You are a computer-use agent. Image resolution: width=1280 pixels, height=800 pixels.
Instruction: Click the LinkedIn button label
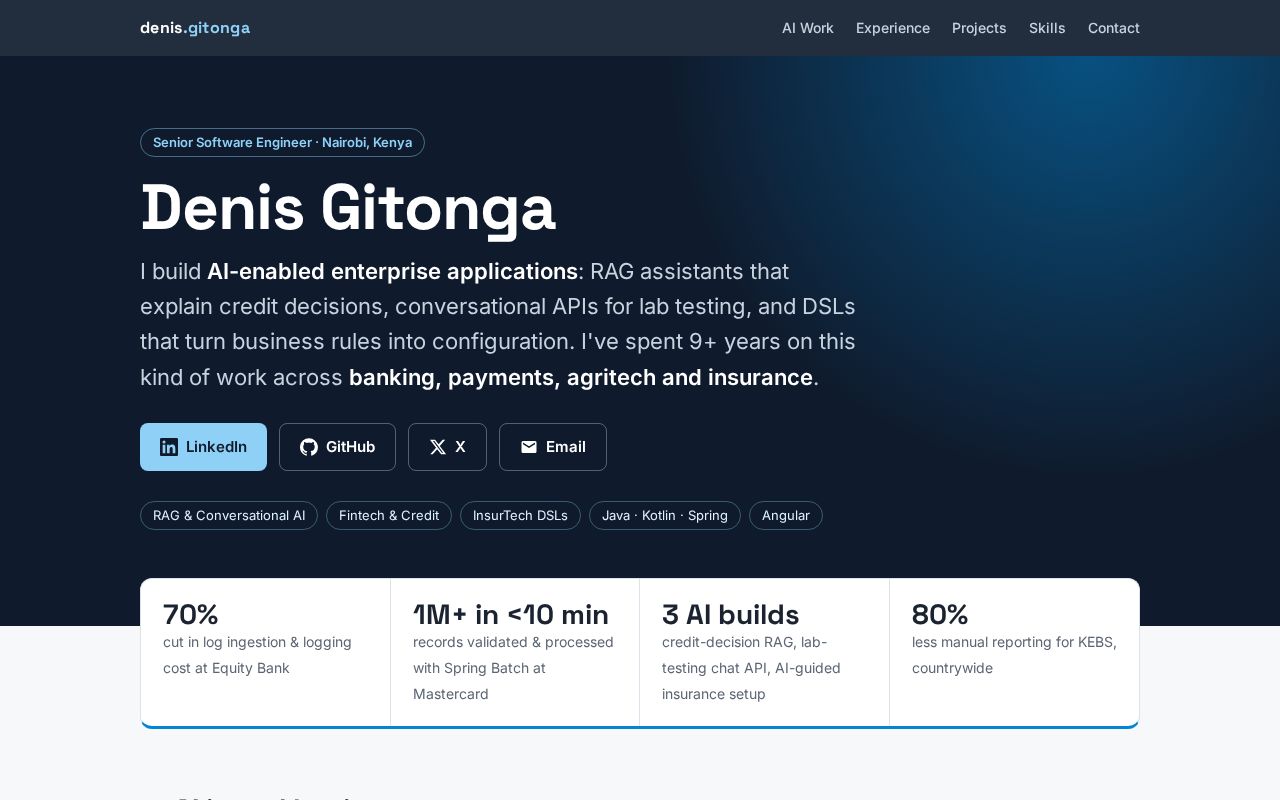pos(216,447)
